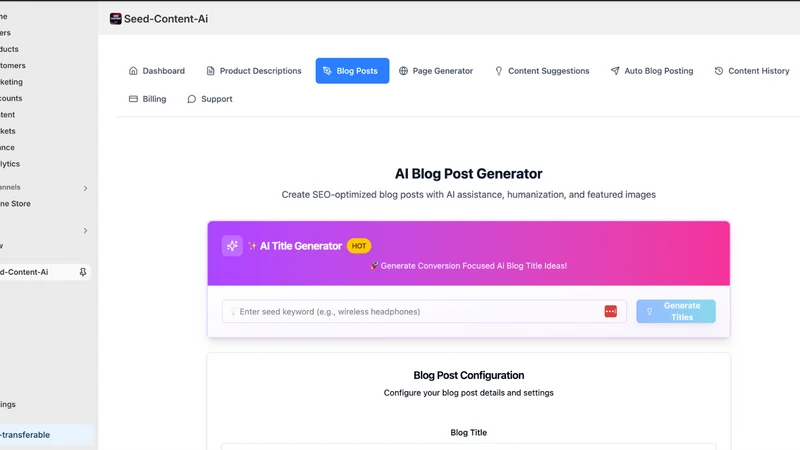Open Settings in the sidebar

(8, 404)
